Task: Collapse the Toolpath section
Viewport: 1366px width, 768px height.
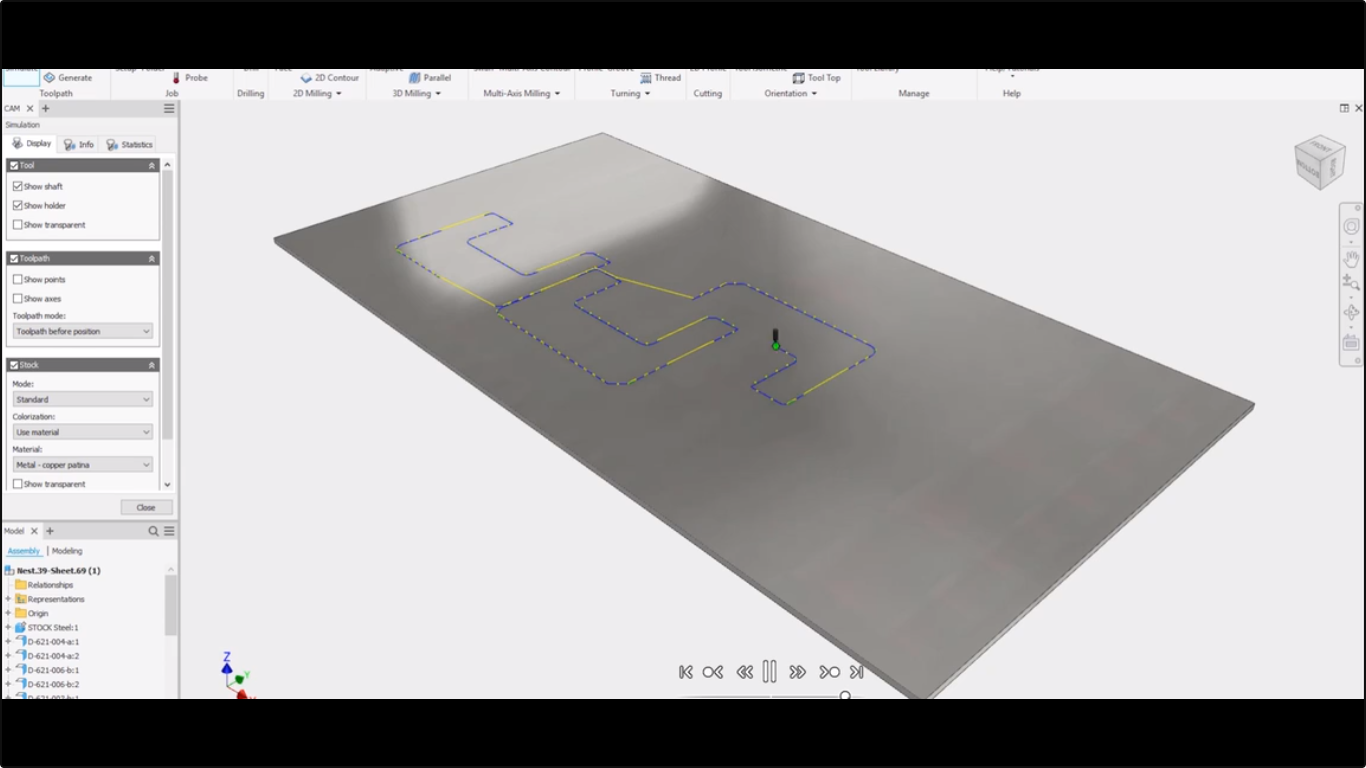Action: (x=152, y=258)
